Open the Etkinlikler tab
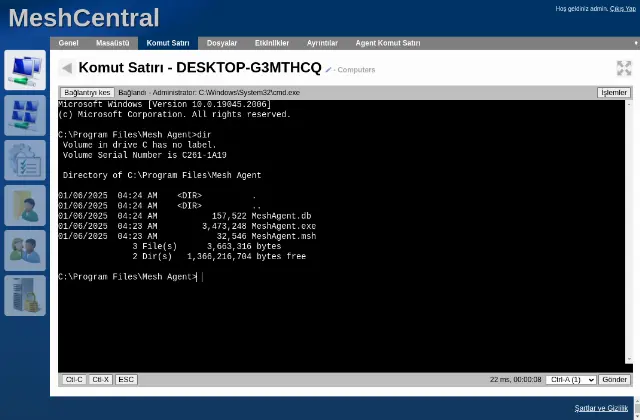Screen dimensions: 640x420 pos(272,43)
